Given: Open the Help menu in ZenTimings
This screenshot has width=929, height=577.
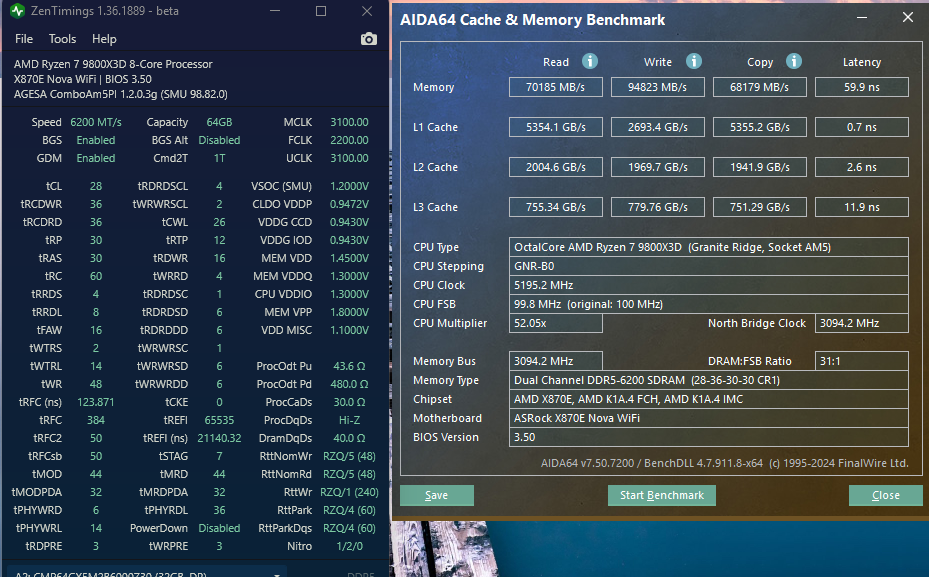Looking at the screenshot, I should (104, 39).
